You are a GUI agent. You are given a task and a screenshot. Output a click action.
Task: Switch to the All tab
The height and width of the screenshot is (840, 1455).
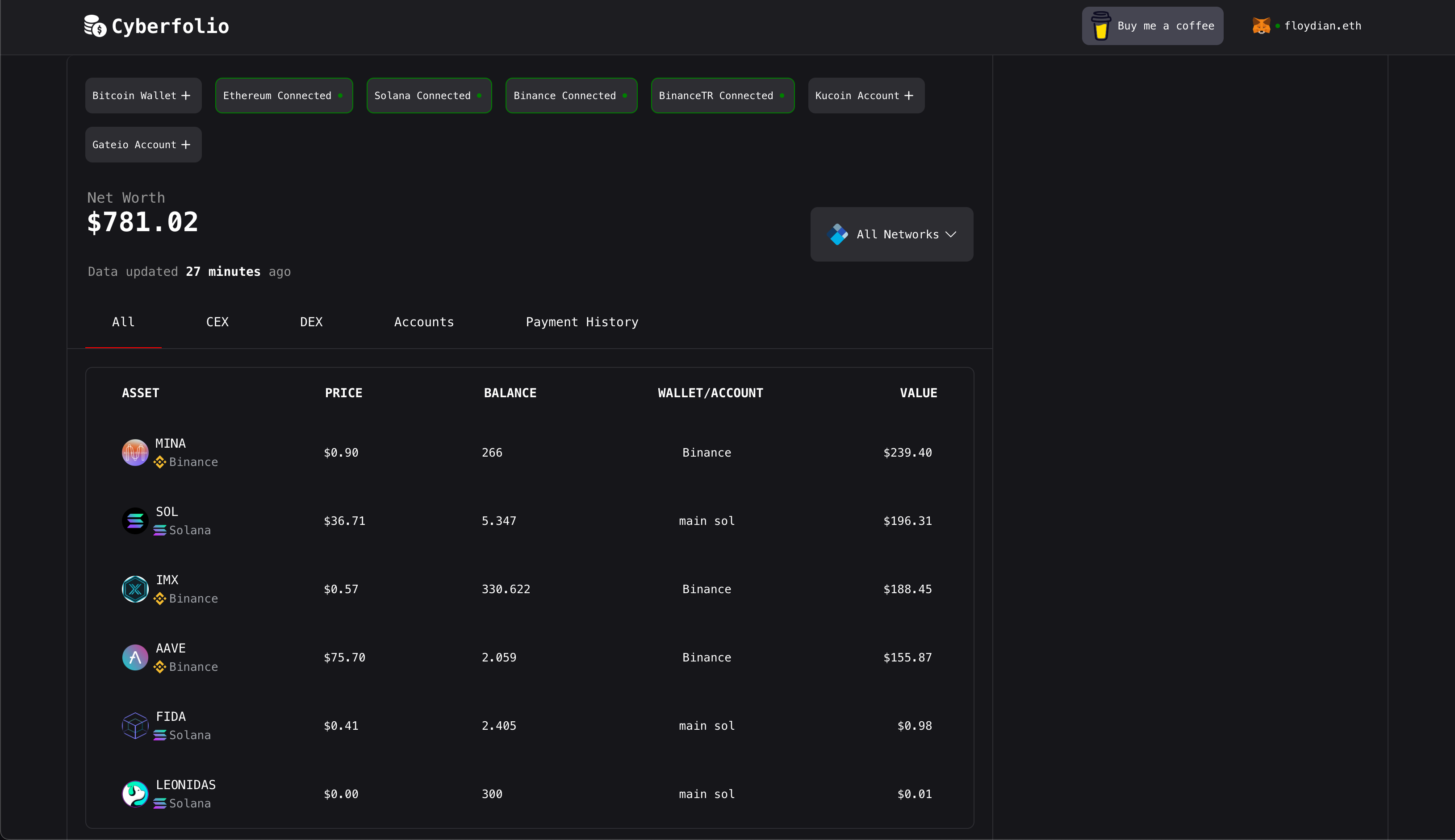124,322
